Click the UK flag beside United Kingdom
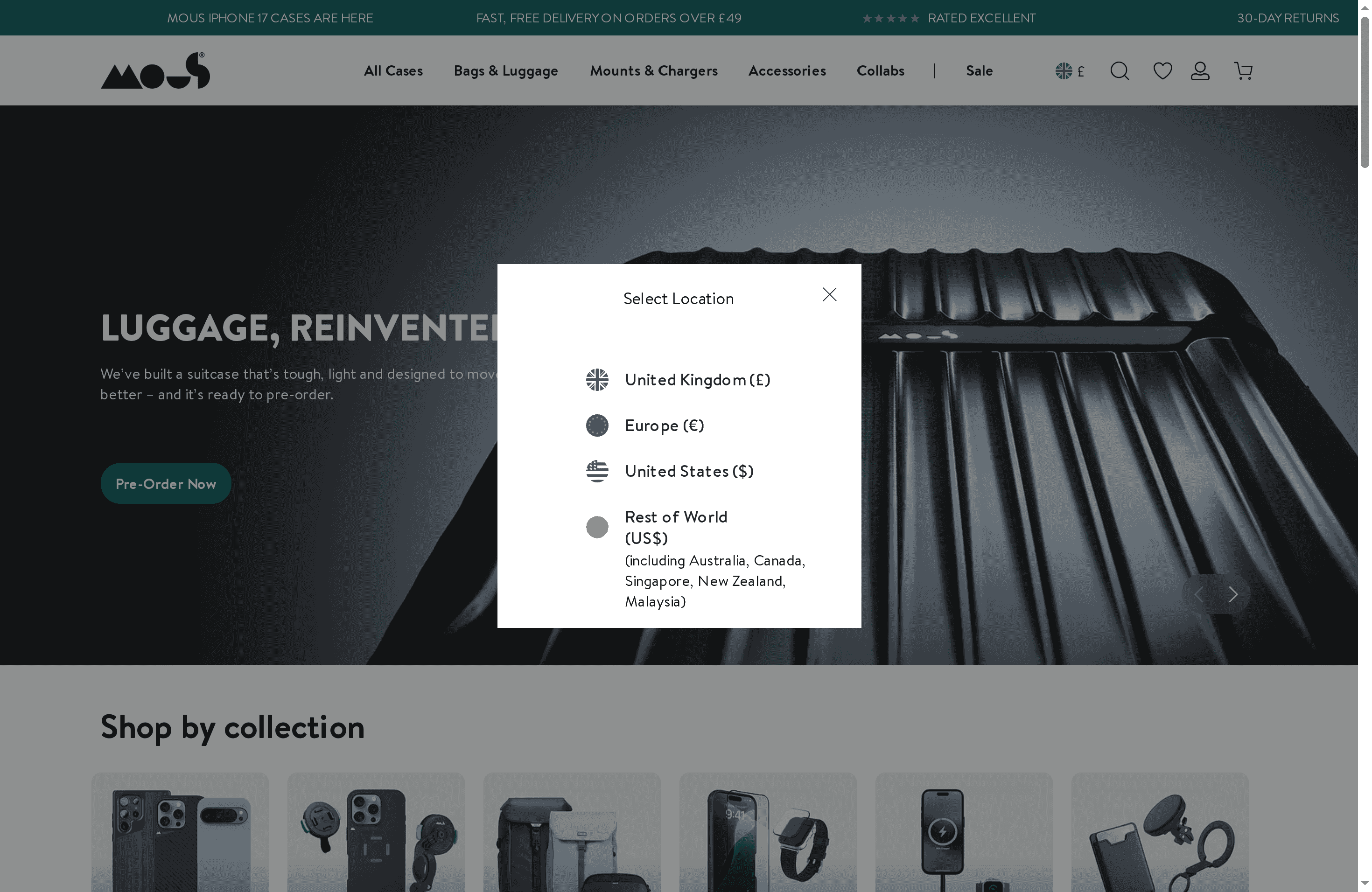Image resolution: width=1372 pixels, height=892 pixels. [597, 380]
